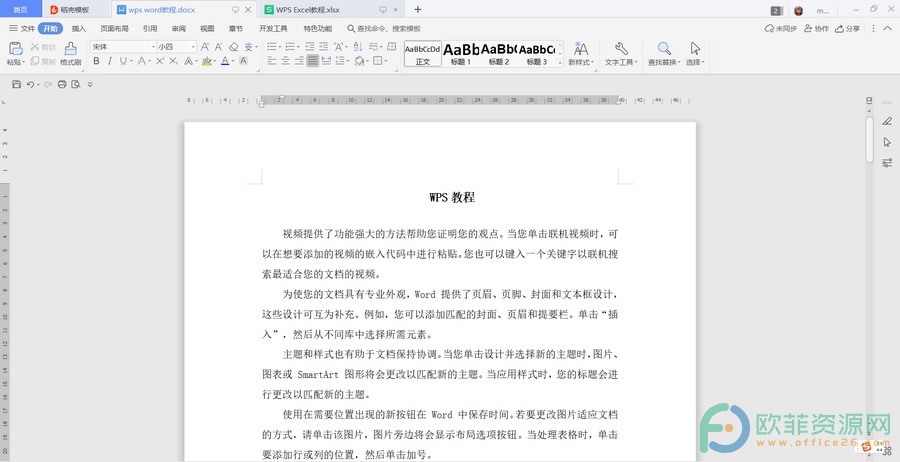This screenshot has height=462, width=900.
Task: Switch to the View (视图) tab
Action: 207,28
